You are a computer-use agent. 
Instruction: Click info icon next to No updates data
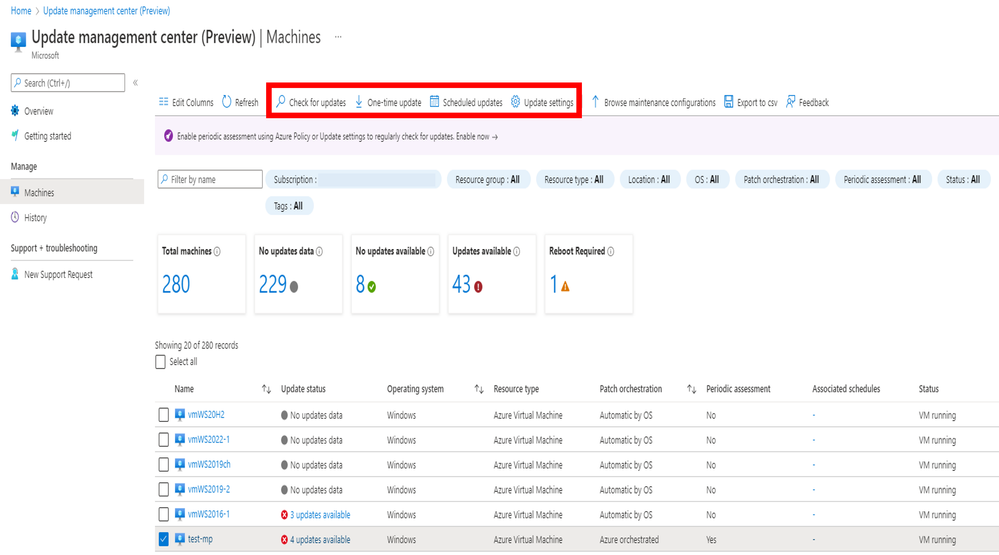pos(319,252)
